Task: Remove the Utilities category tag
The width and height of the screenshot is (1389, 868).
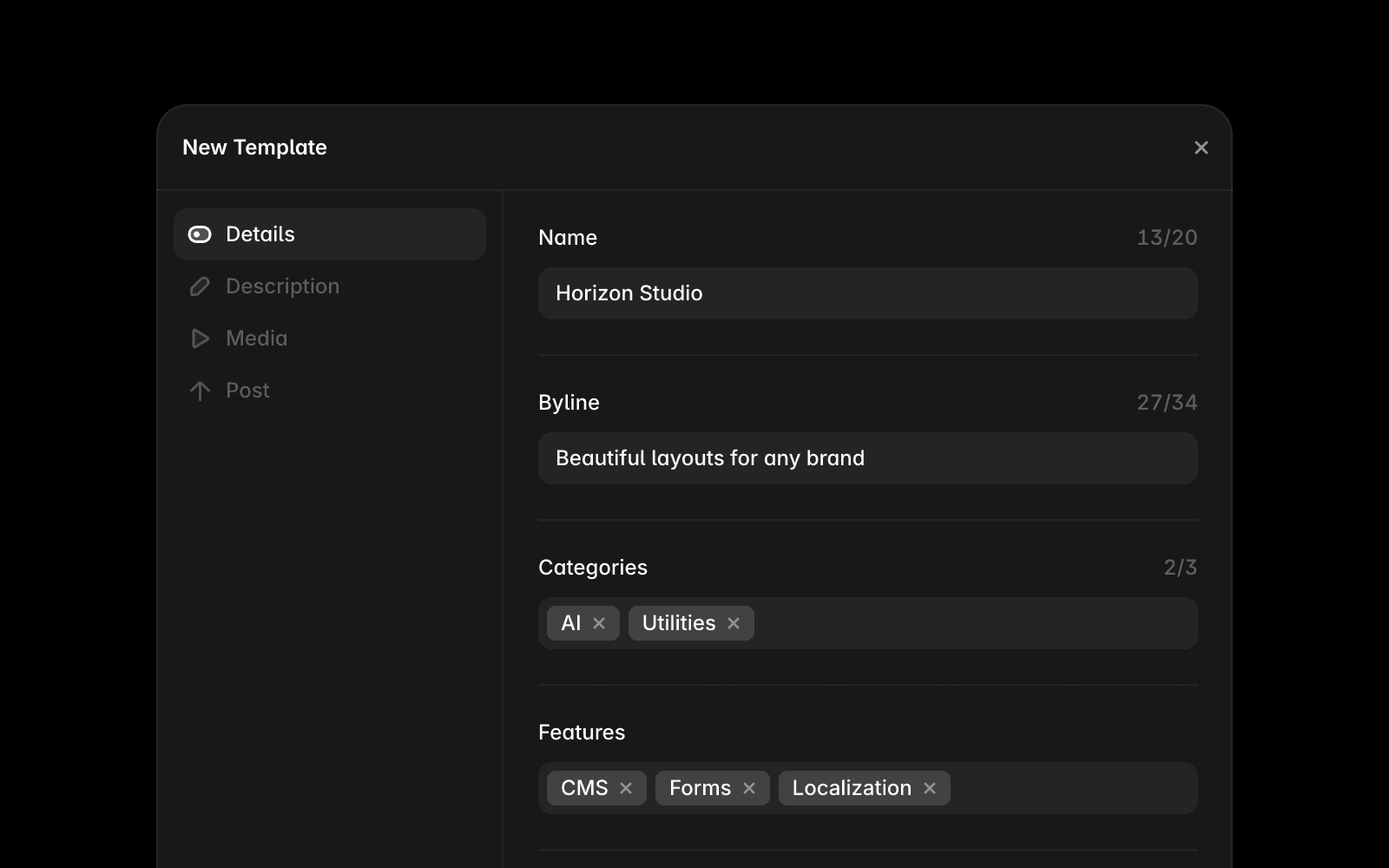Action: (734, 623)
